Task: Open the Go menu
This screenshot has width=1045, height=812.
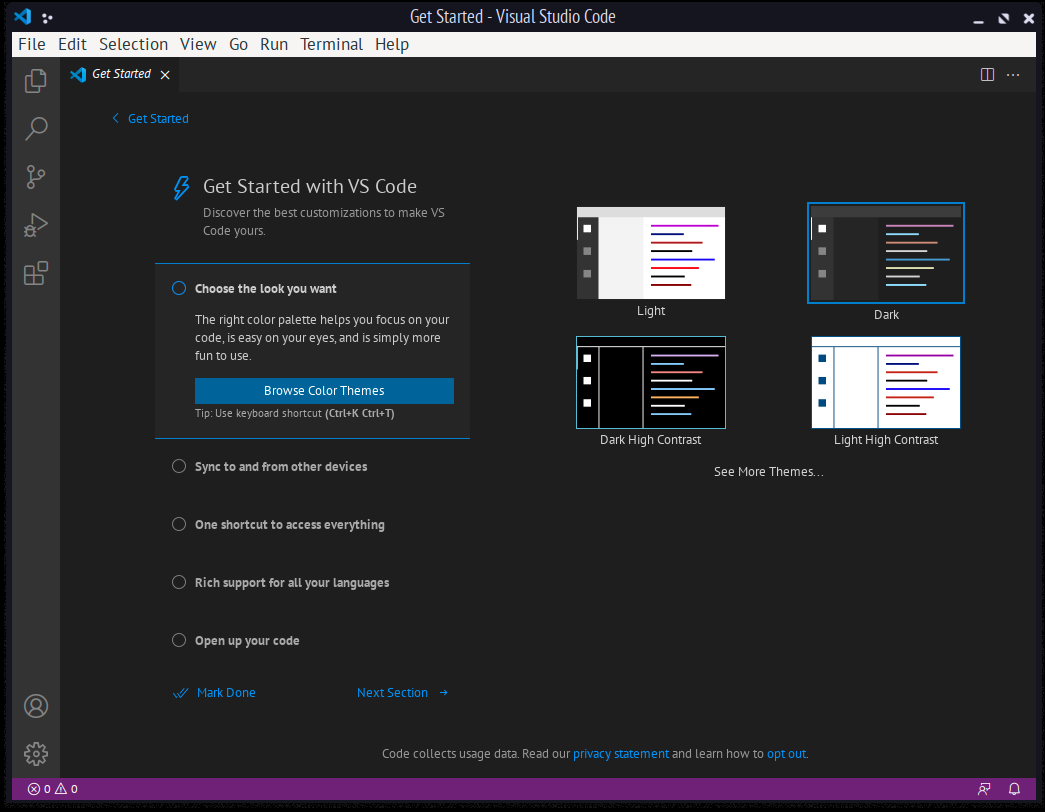Action: click(x=239, y=45)
